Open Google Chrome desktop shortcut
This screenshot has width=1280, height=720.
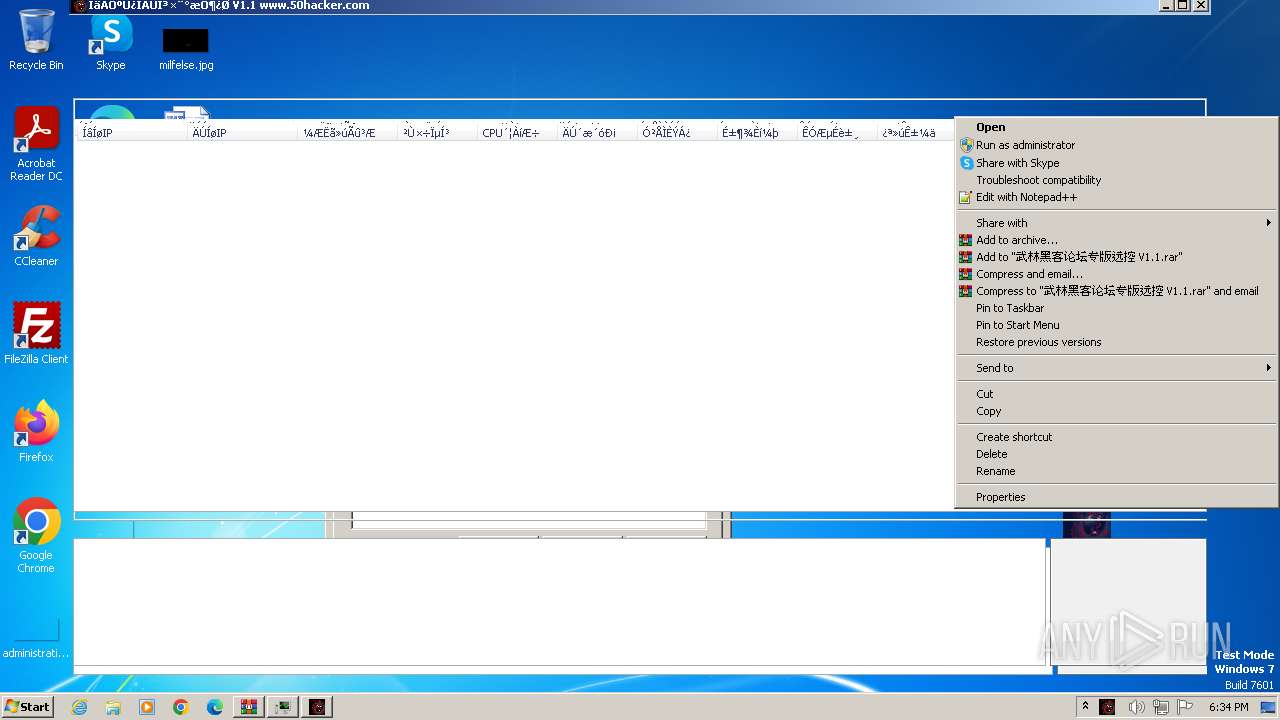36,536
